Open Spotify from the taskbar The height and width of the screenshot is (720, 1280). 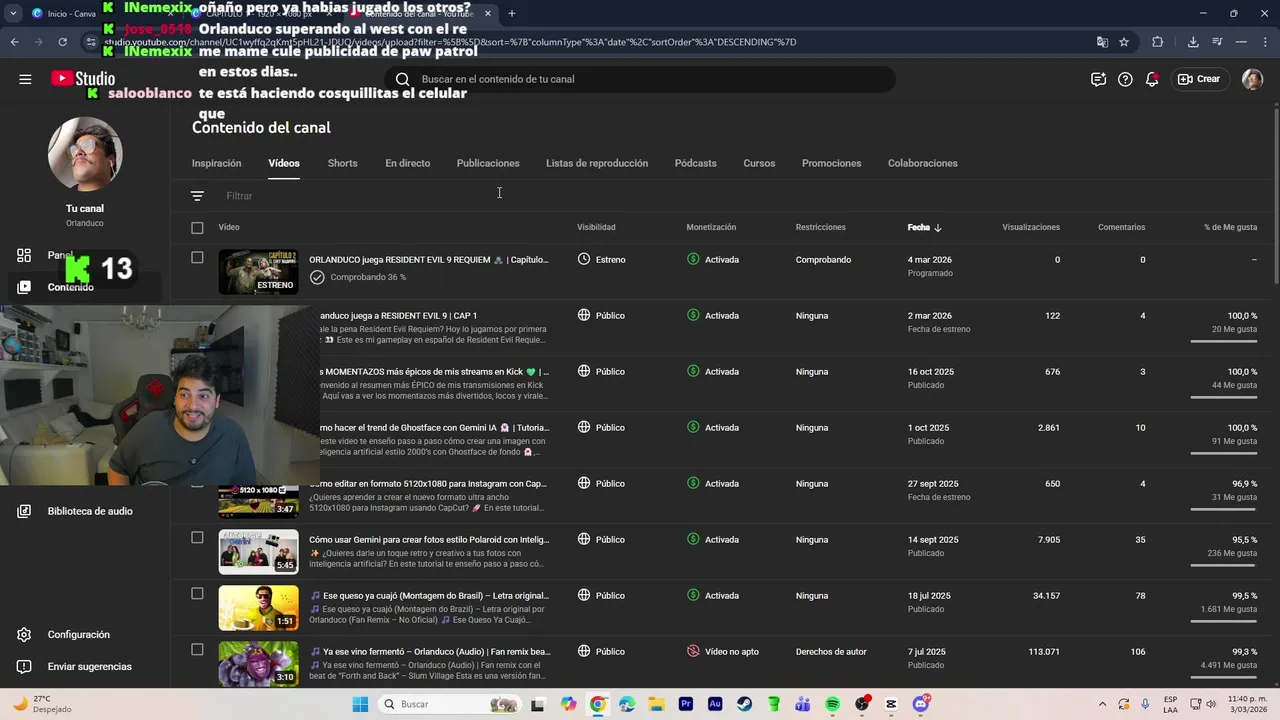point(832,704)
